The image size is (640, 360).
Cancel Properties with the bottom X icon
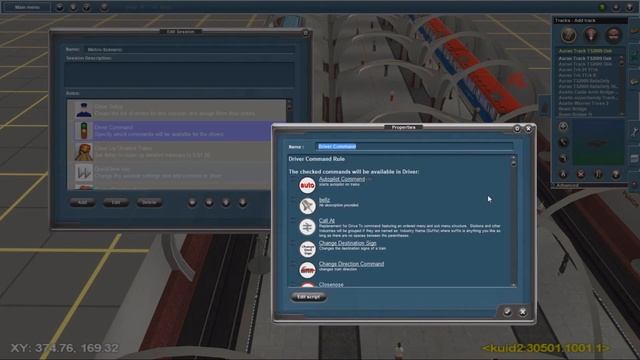523,312
